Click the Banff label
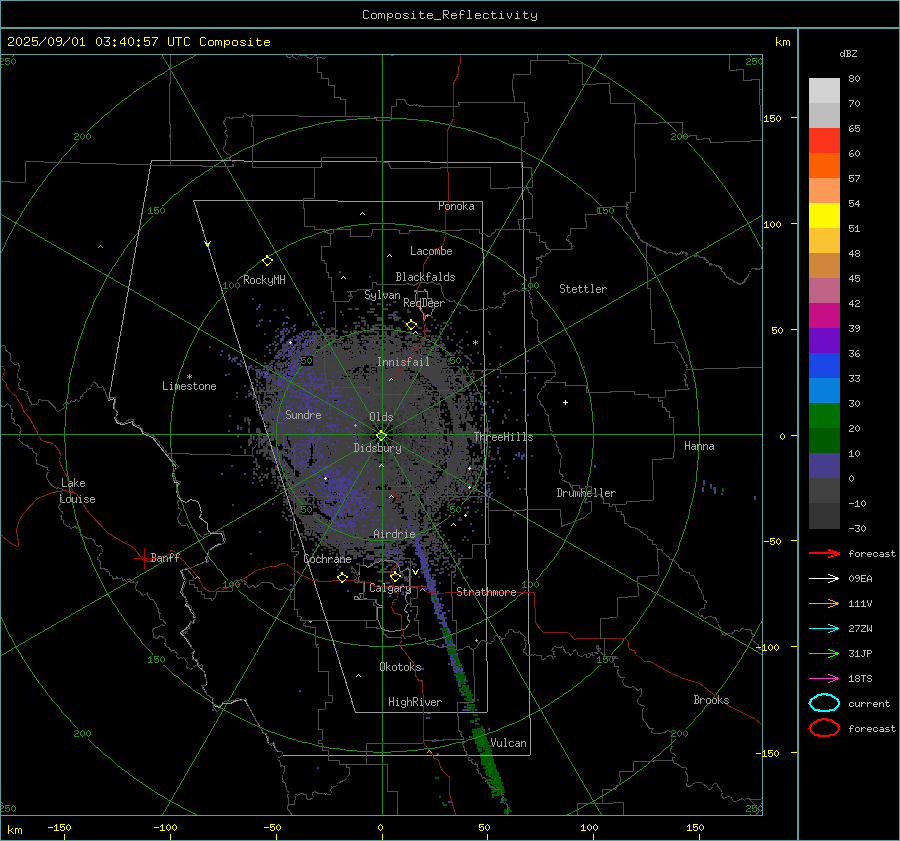 [165, 557]
